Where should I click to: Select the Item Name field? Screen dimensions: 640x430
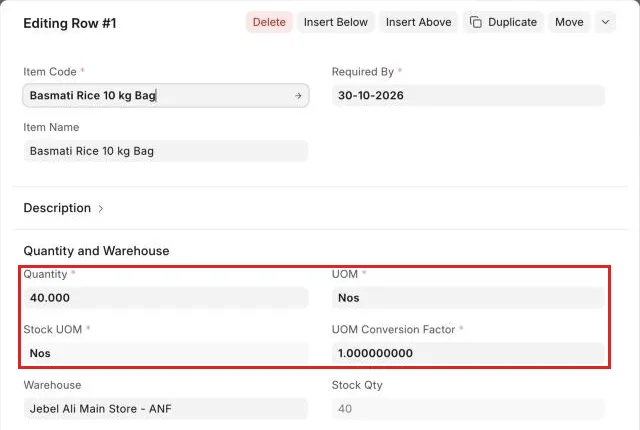click(166, 151)
